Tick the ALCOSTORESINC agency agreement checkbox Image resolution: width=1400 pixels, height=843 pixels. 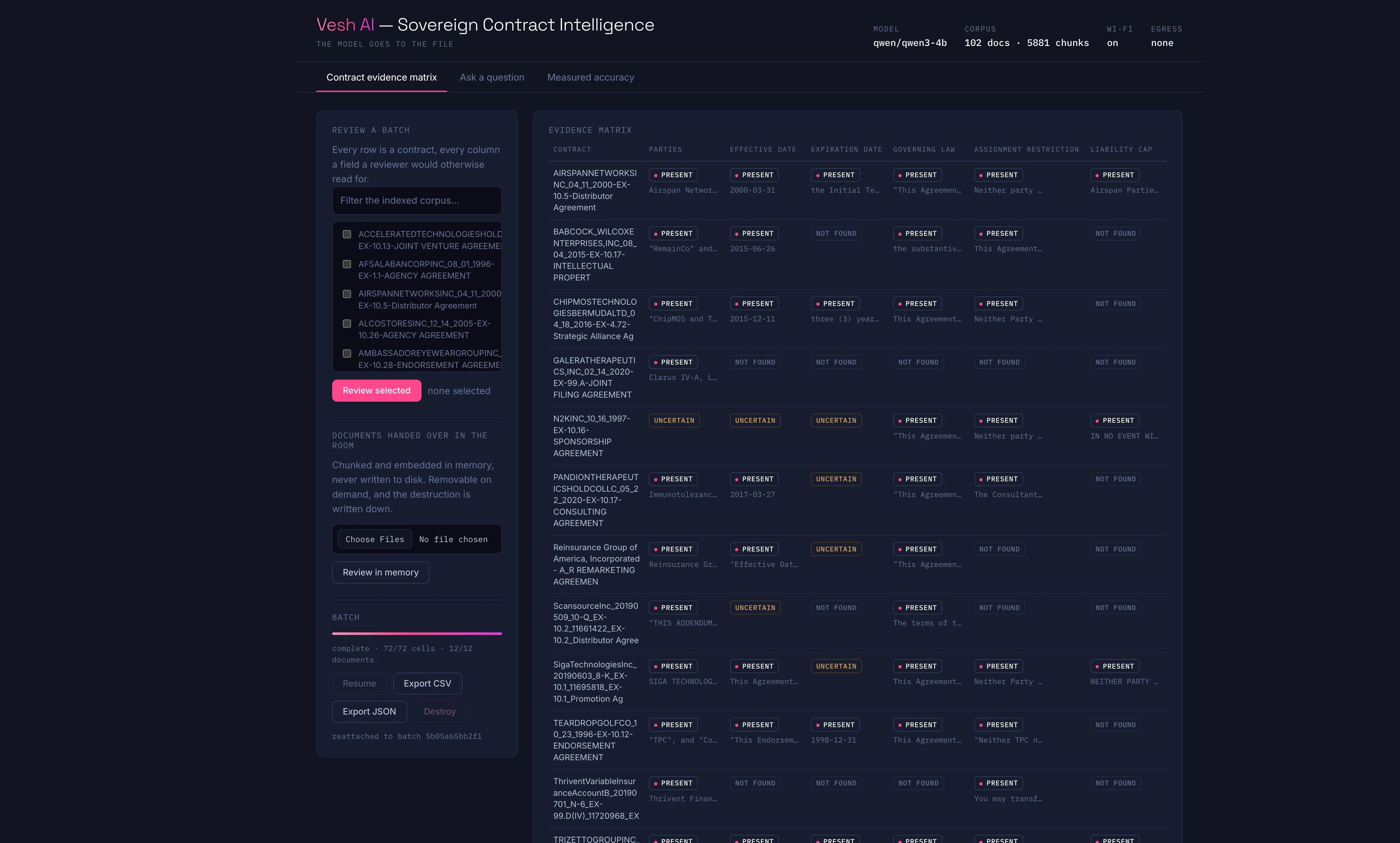347,324
